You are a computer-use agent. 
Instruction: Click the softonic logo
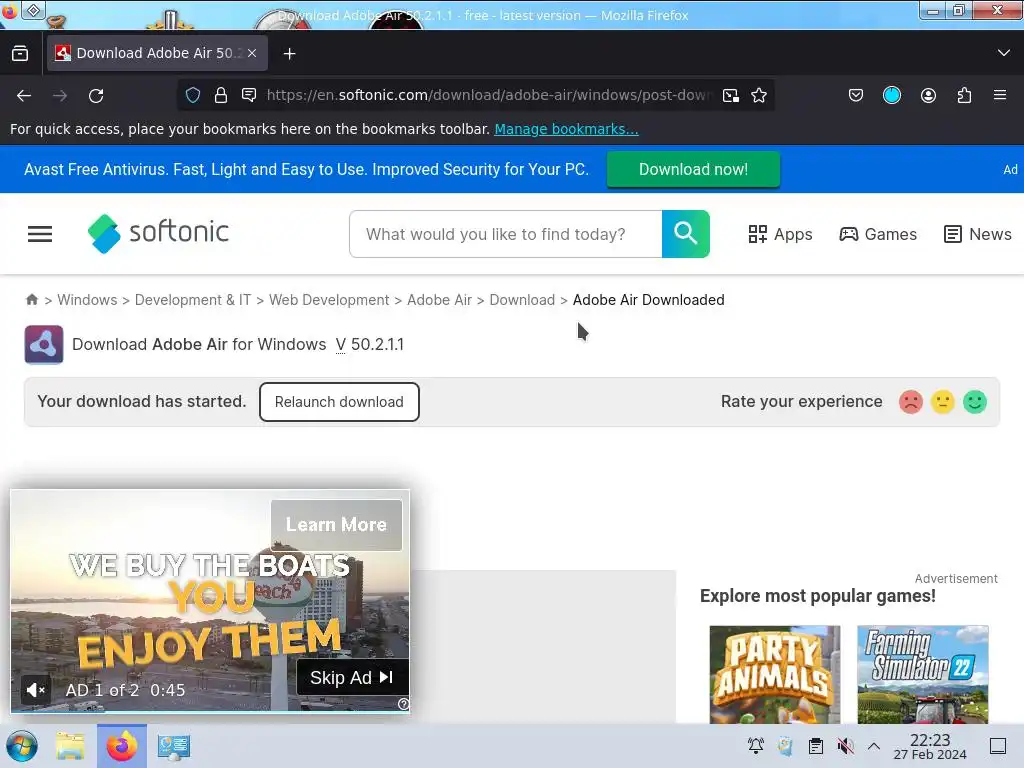(x=158, y=233)
